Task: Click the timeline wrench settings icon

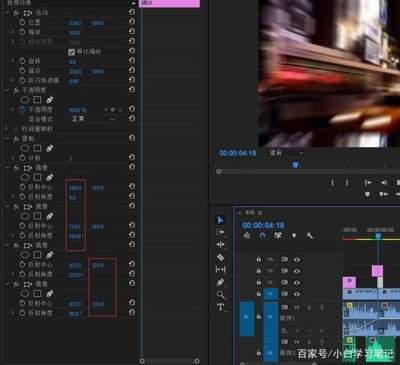Action: click(309, 236)
